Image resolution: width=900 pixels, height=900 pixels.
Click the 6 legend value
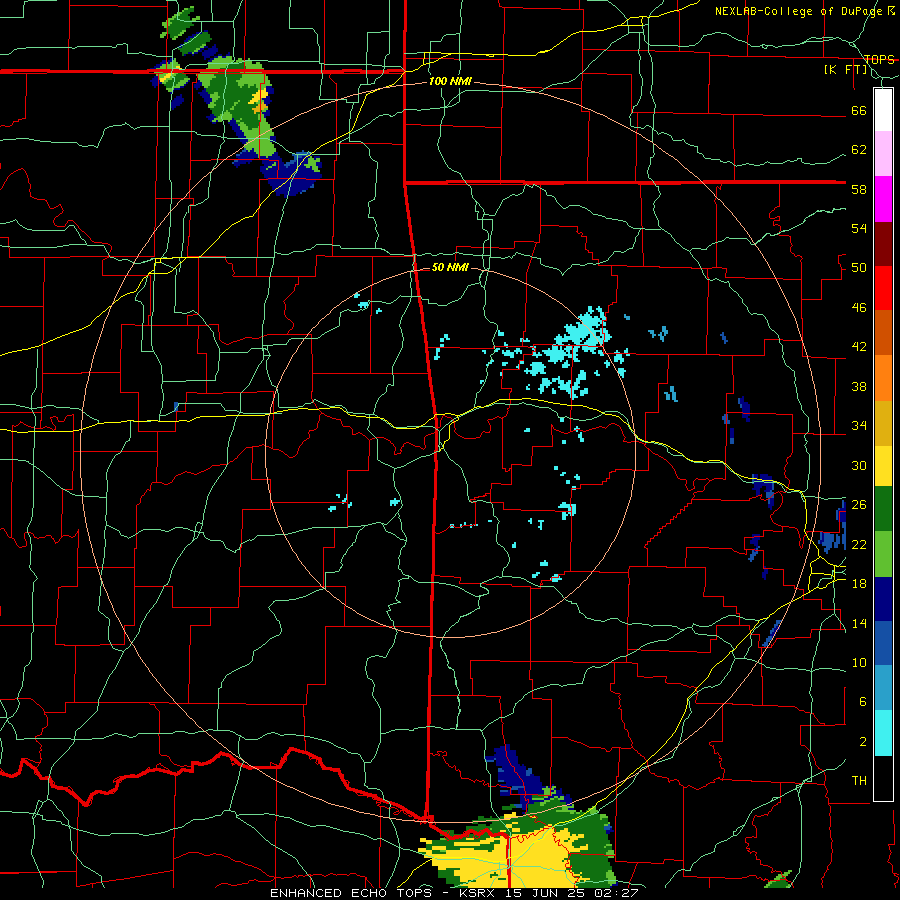point(863,702)
